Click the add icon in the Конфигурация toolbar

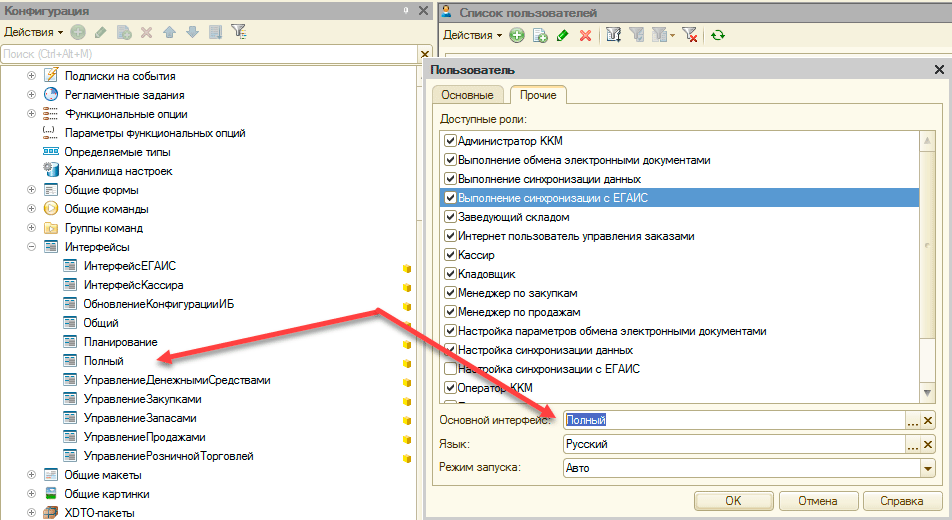tap(78, 32)
